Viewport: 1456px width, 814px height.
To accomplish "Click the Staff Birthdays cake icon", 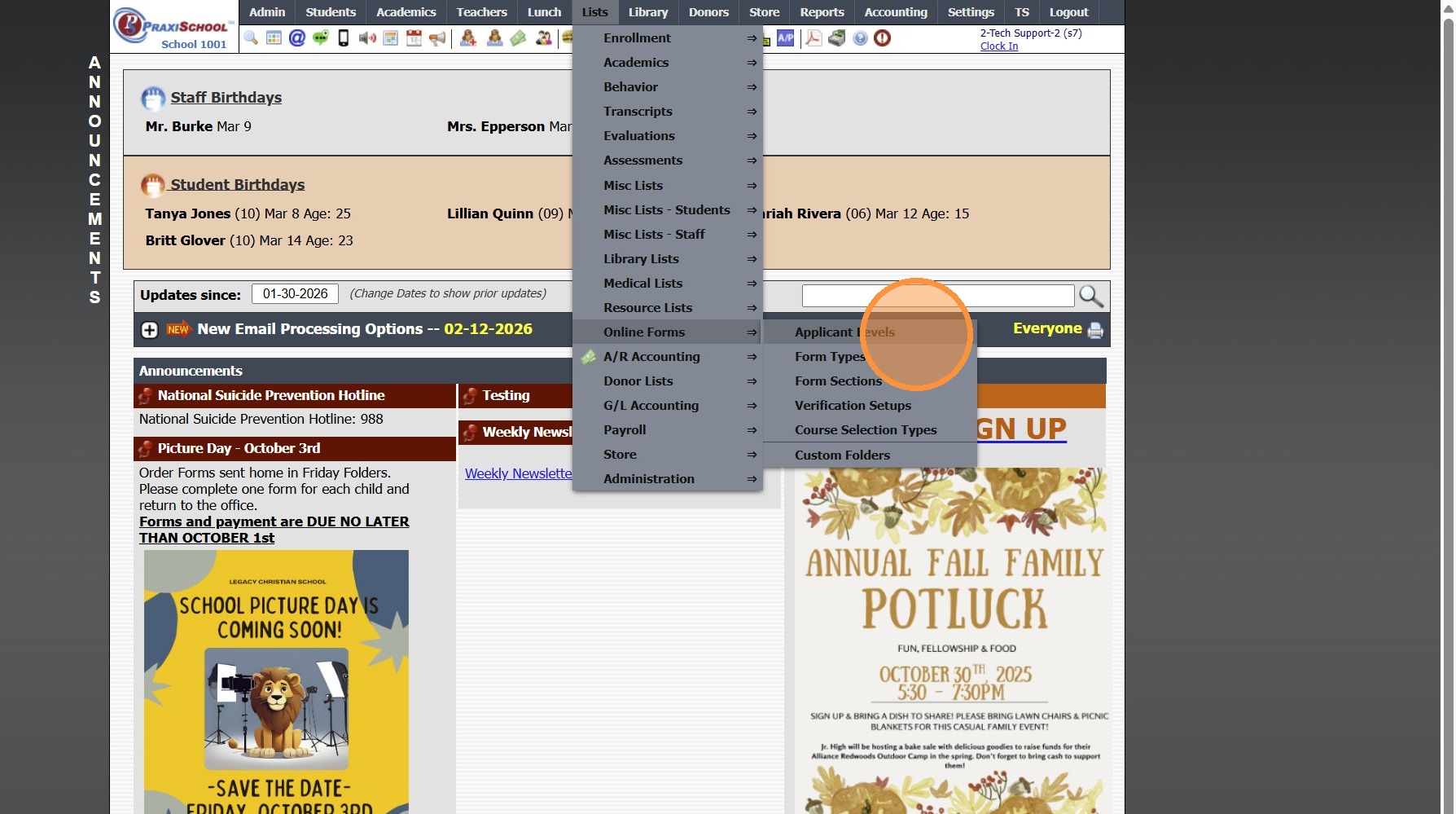I will pyautogui.click(x=153, y=99).
